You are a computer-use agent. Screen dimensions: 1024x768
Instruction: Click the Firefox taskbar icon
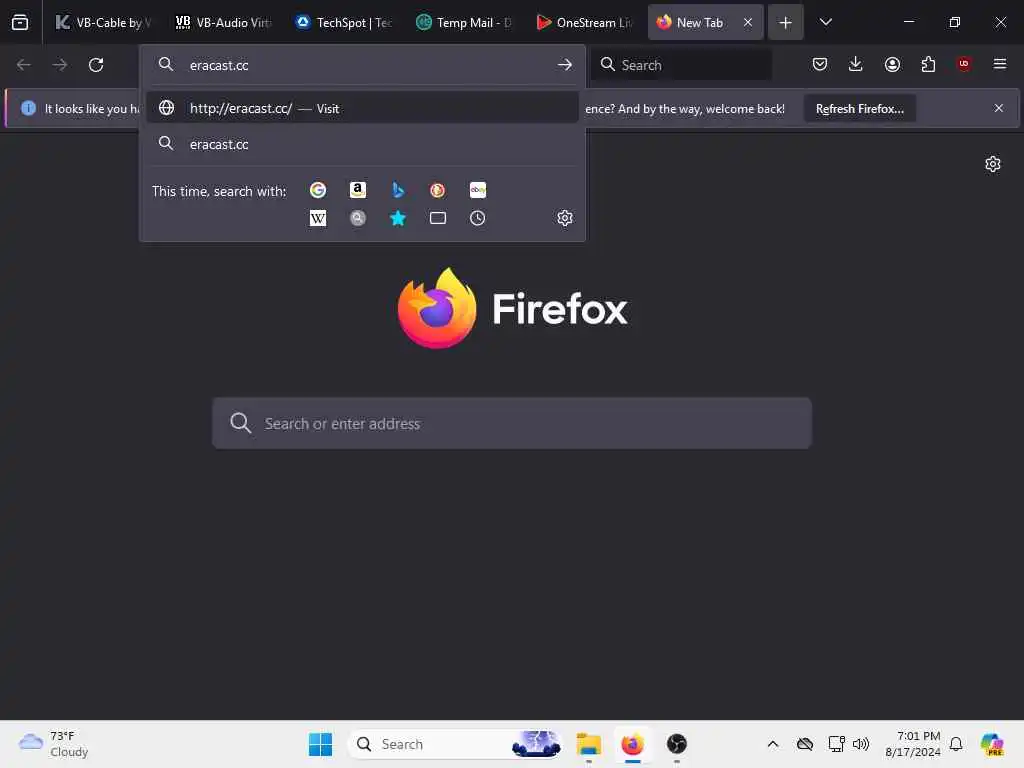(632, 744)
